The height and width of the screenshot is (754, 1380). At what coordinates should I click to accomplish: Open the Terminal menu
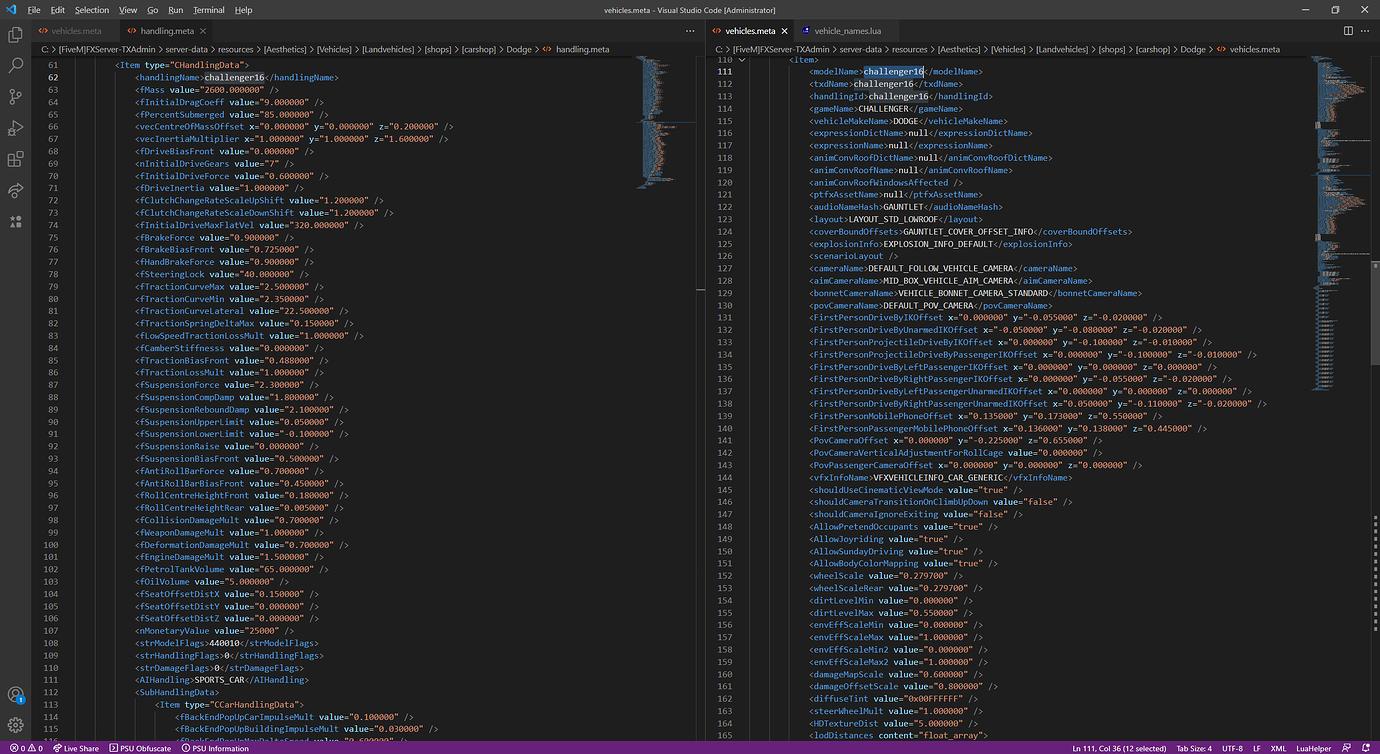[x=209, y=10]
